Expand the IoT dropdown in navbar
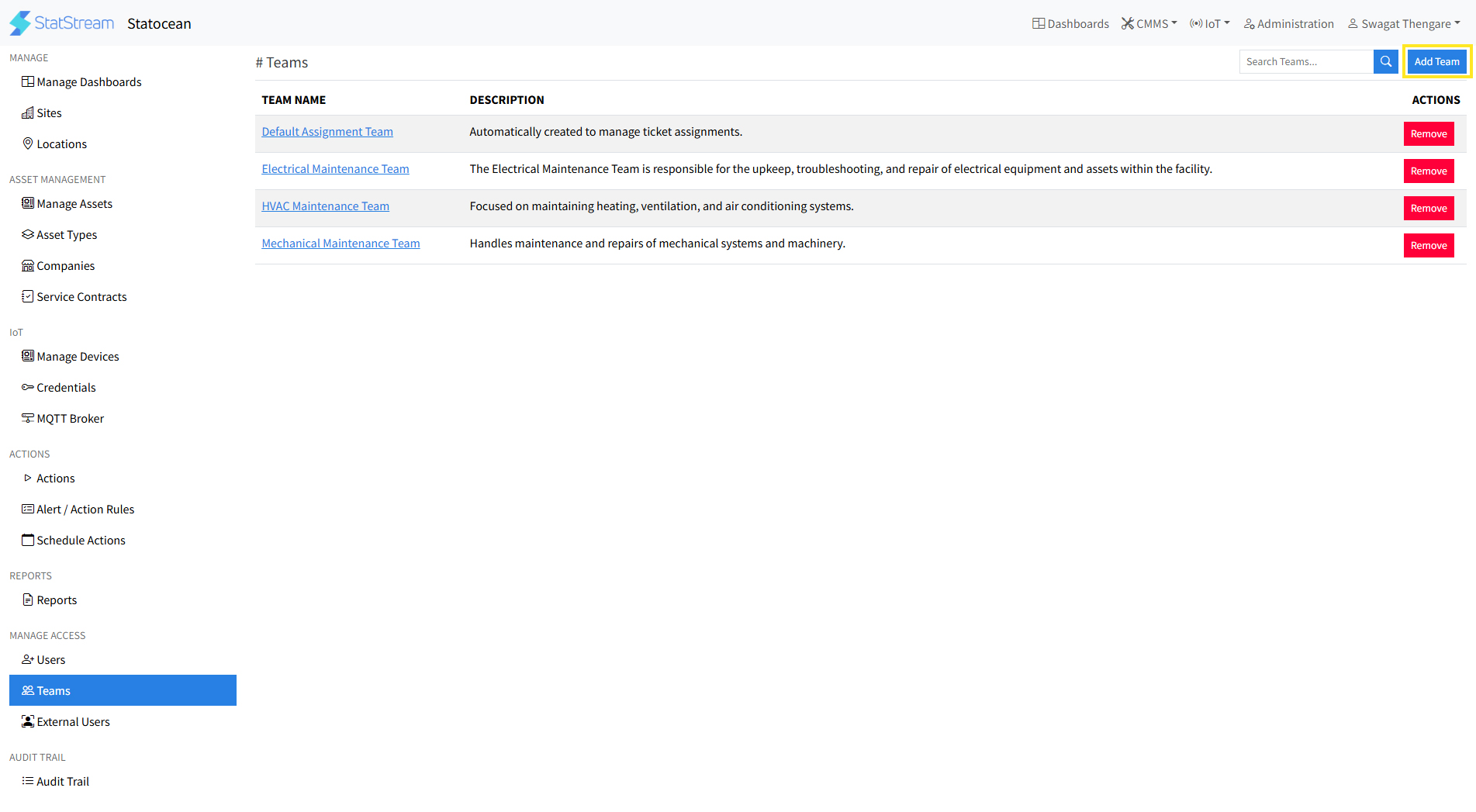The height and width of the screenshot is (812, 1476). click(1210, 24)
